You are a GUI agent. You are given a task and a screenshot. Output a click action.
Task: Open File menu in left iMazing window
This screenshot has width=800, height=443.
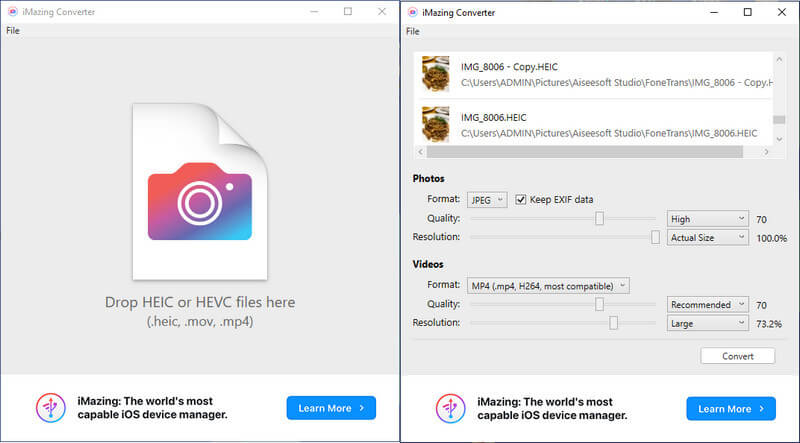coord(13,31)
